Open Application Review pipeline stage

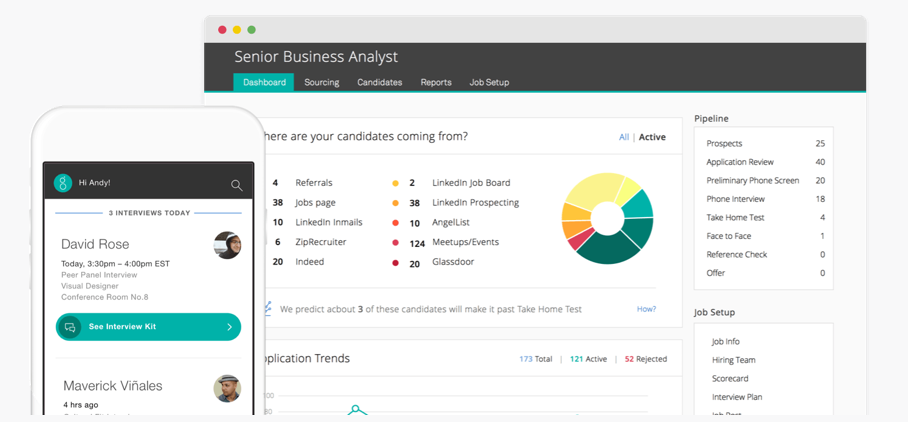click(739, 162)
